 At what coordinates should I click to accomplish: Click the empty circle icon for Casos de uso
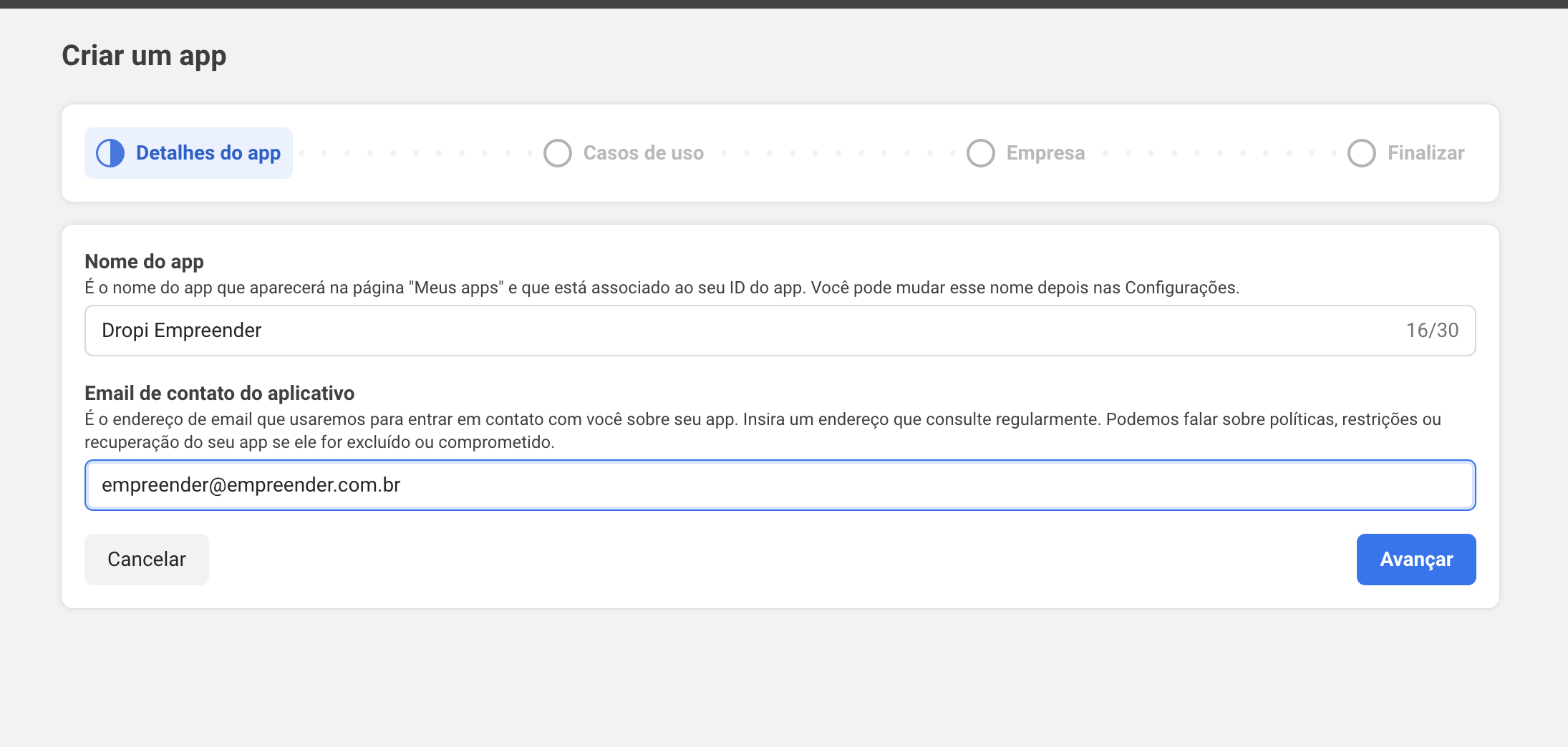[557, 153]
